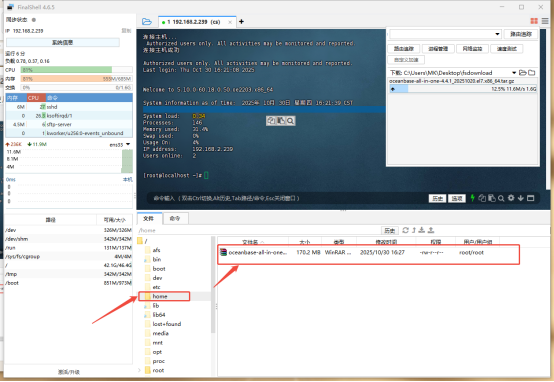This screenshot has height=382, width=554.
Task: Click the file tree vertical scrollbar
Action: click(x=213, y=284)
